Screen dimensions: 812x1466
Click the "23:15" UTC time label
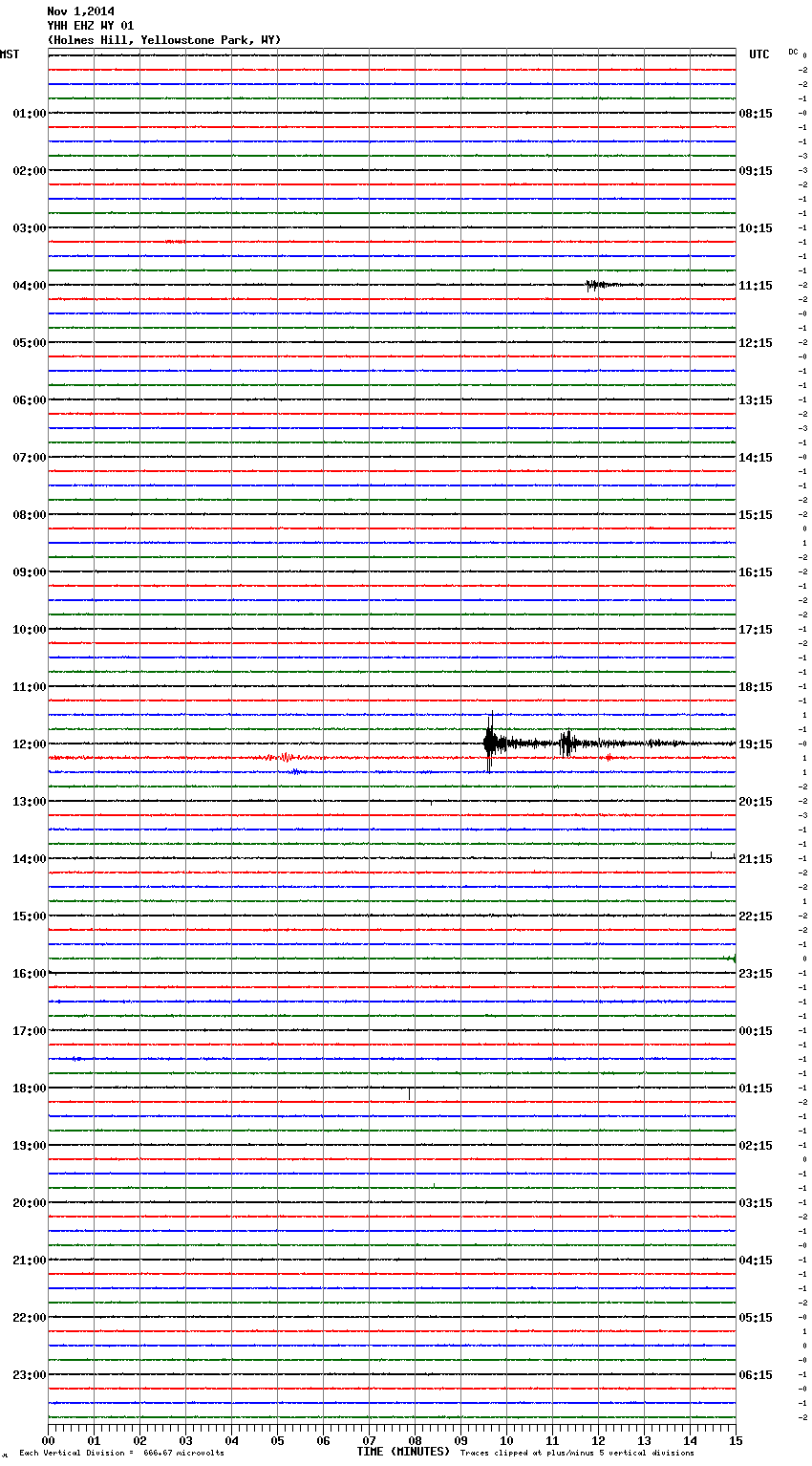[x=756, y=974]
